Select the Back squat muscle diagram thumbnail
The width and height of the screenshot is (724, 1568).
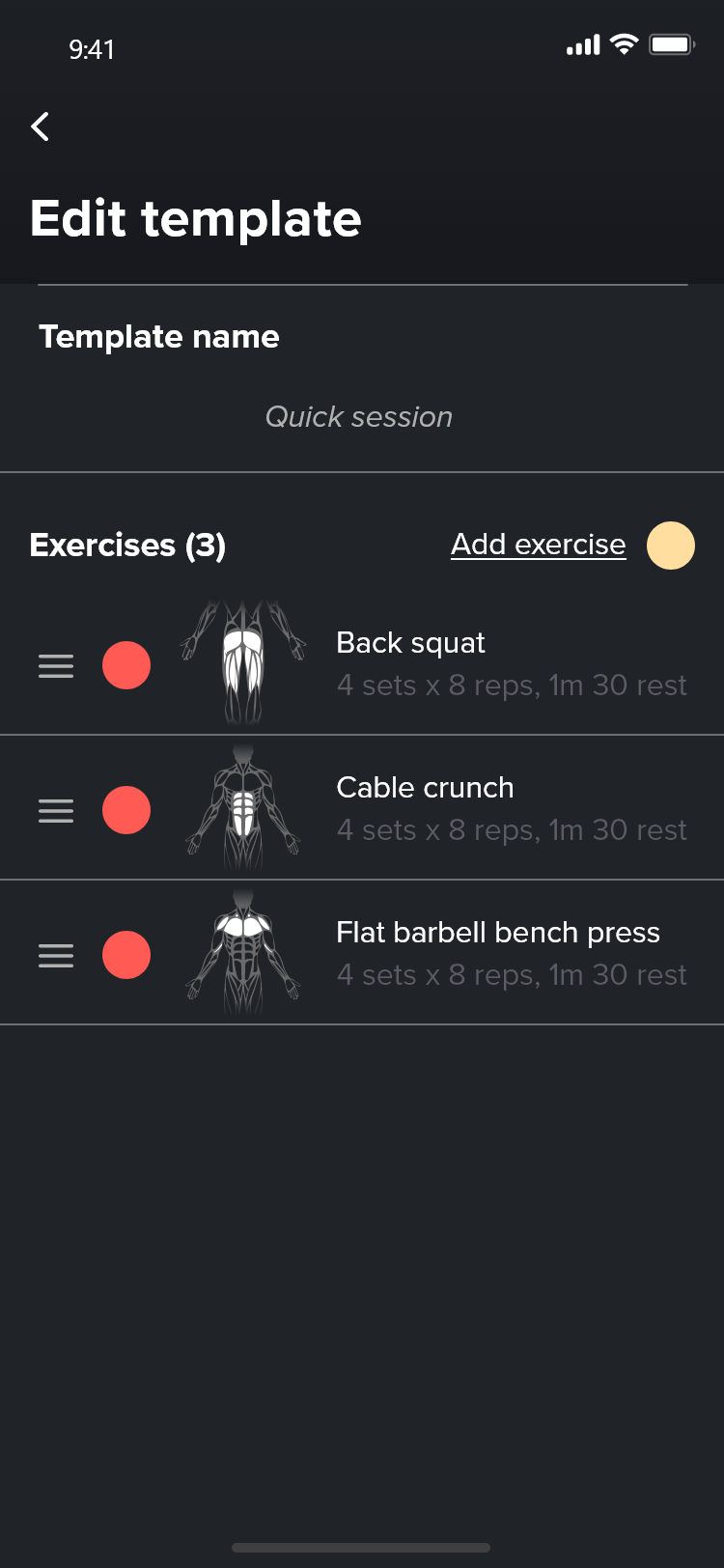click(243, 663)
